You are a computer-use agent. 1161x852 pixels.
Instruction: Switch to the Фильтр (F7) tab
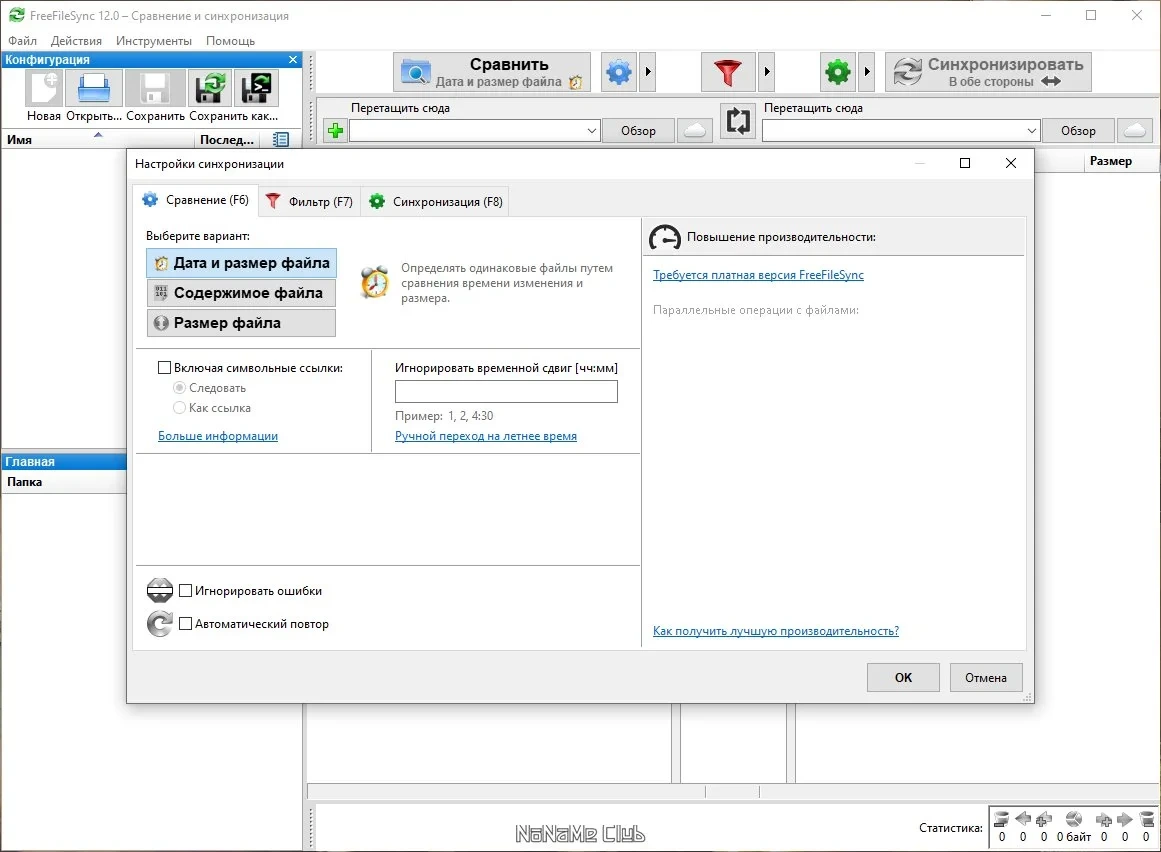point(310,201)
